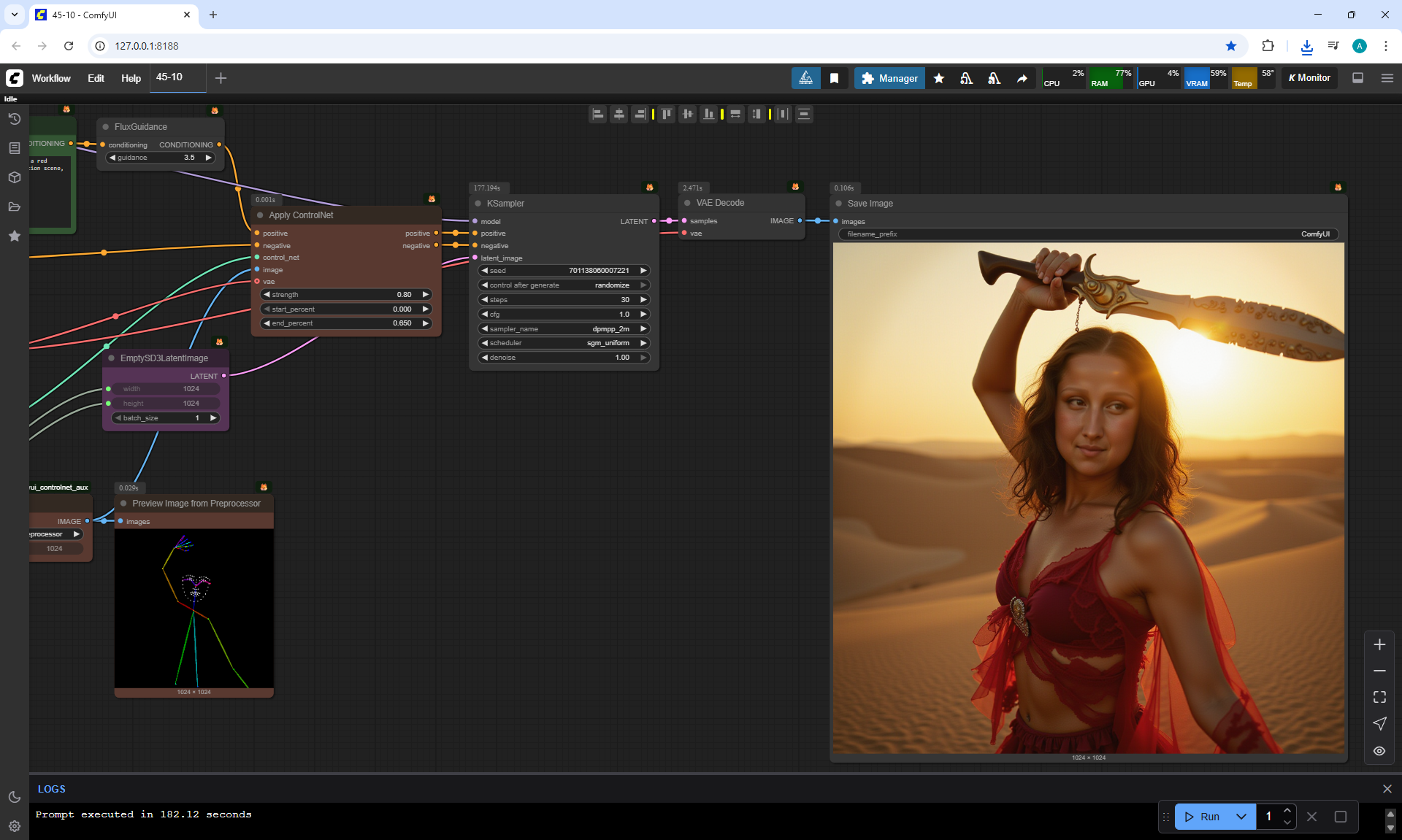Open the queue history sidebar icon

[x=14, y=119]
